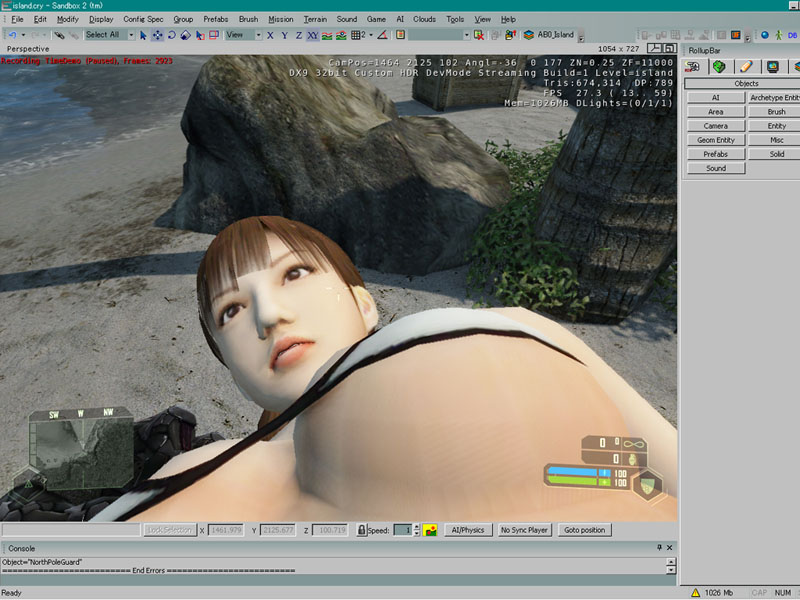Viewport: 800px width, 600px height.
Task: Activate the Select arrow tool
Action: pos(143,35)
